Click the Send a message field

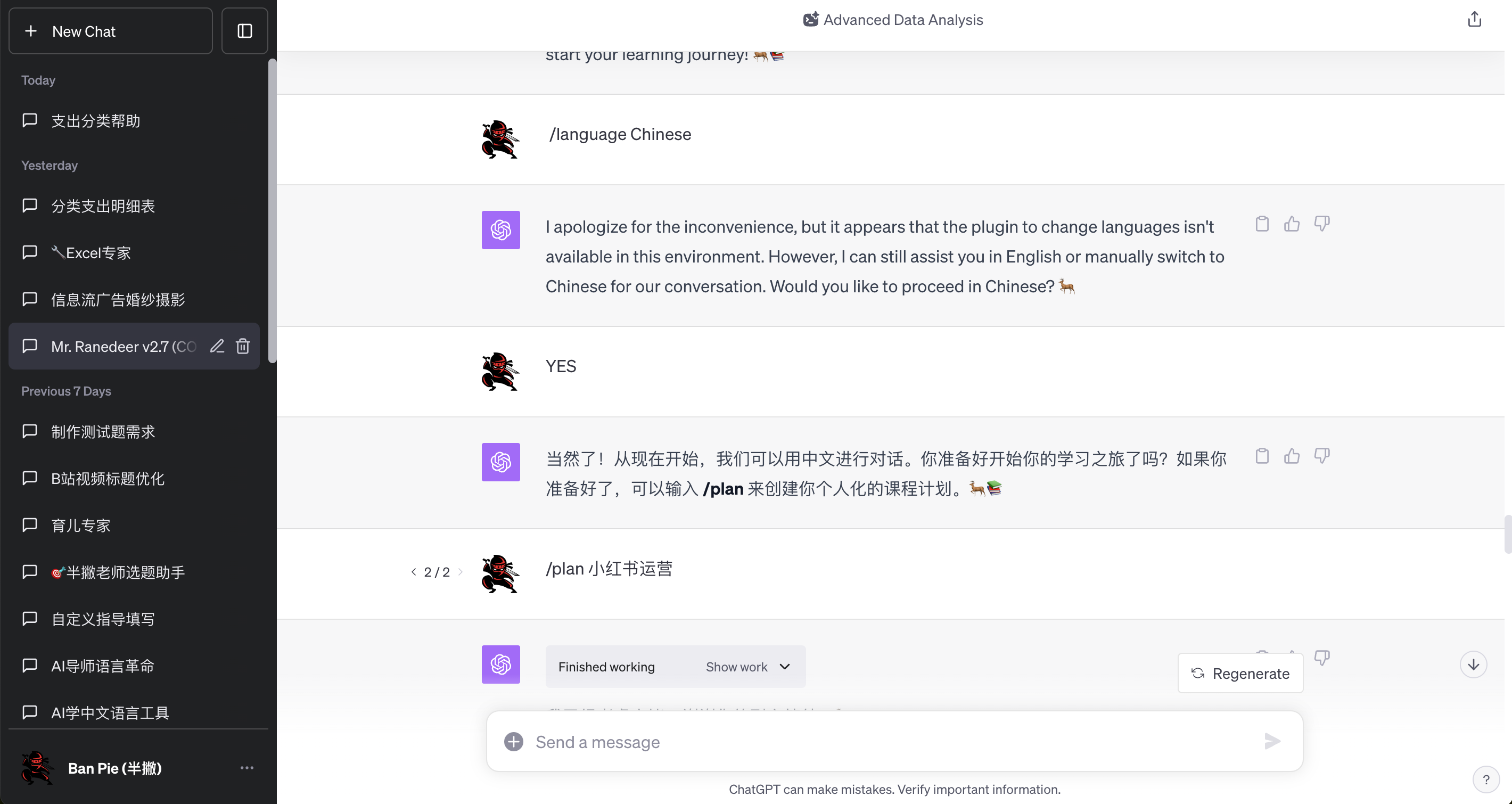tap(881, 742)
